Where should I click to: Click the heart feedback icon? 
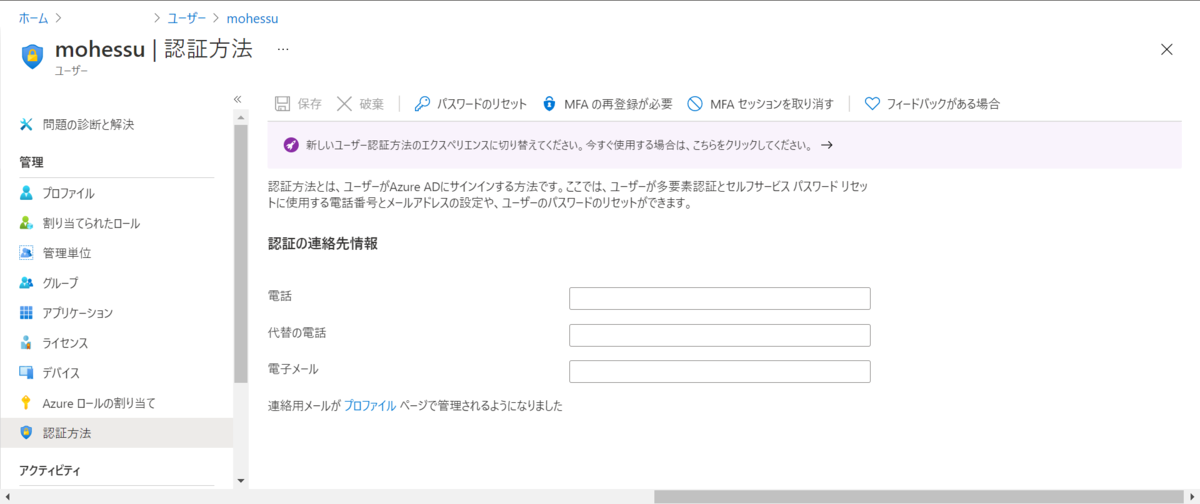[x=872, y=103]
